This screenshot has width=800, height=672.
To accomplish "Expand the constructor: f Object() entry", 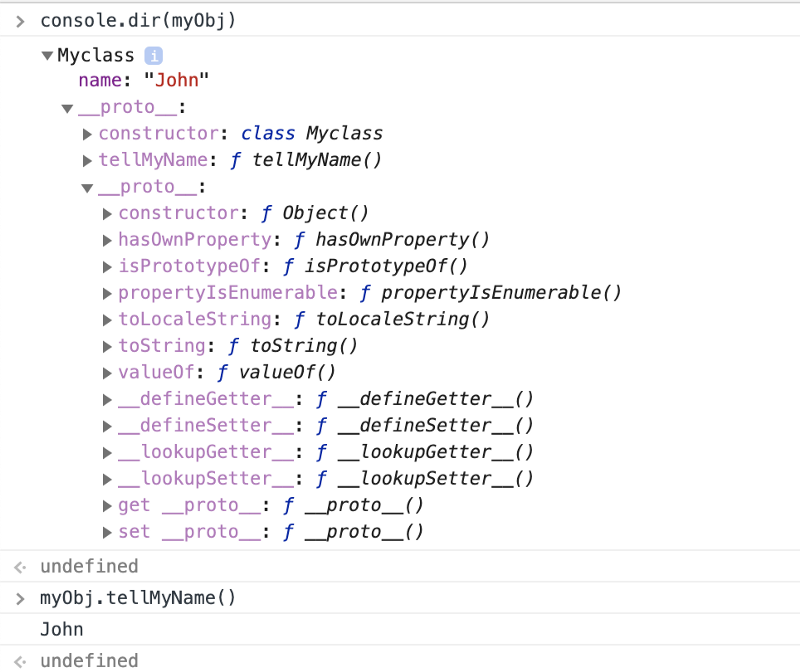I will coord(108,213).
